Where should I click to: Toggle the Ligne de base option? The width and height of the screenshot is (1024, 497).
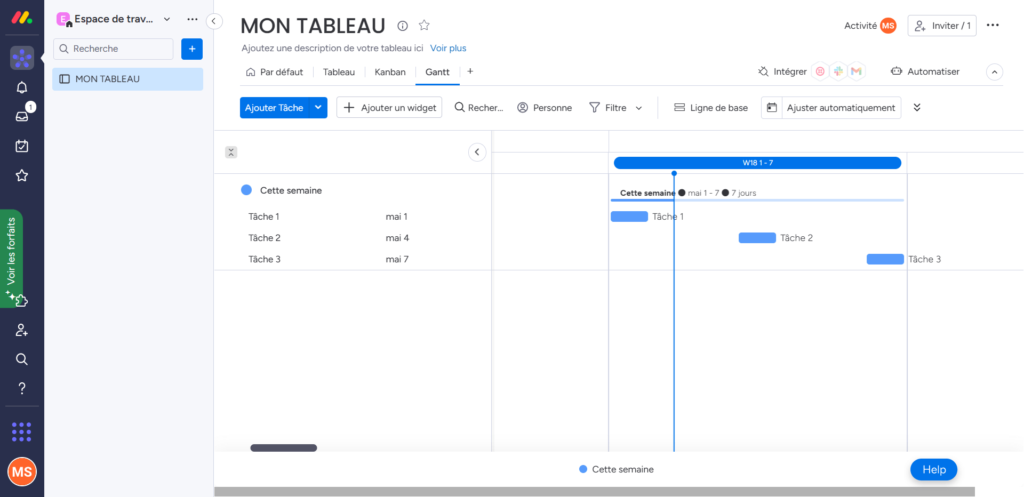click(710, 108)
